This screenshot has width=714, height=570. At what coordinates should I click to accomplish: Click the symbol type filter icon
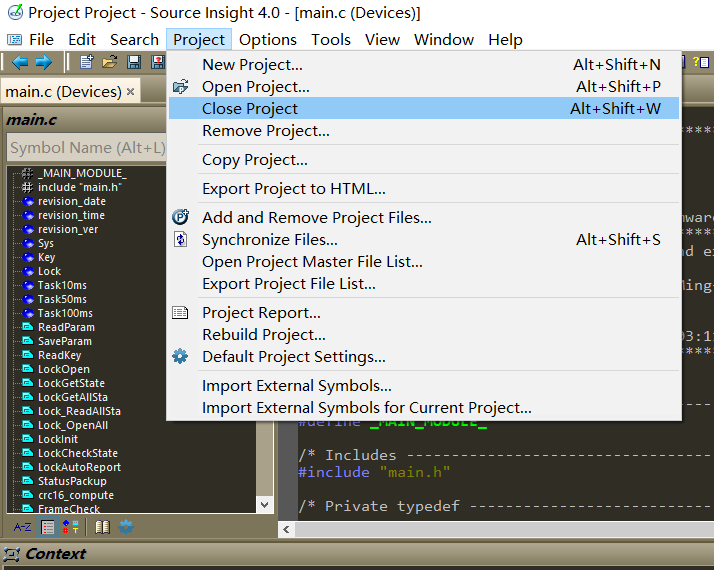(71, 527)
